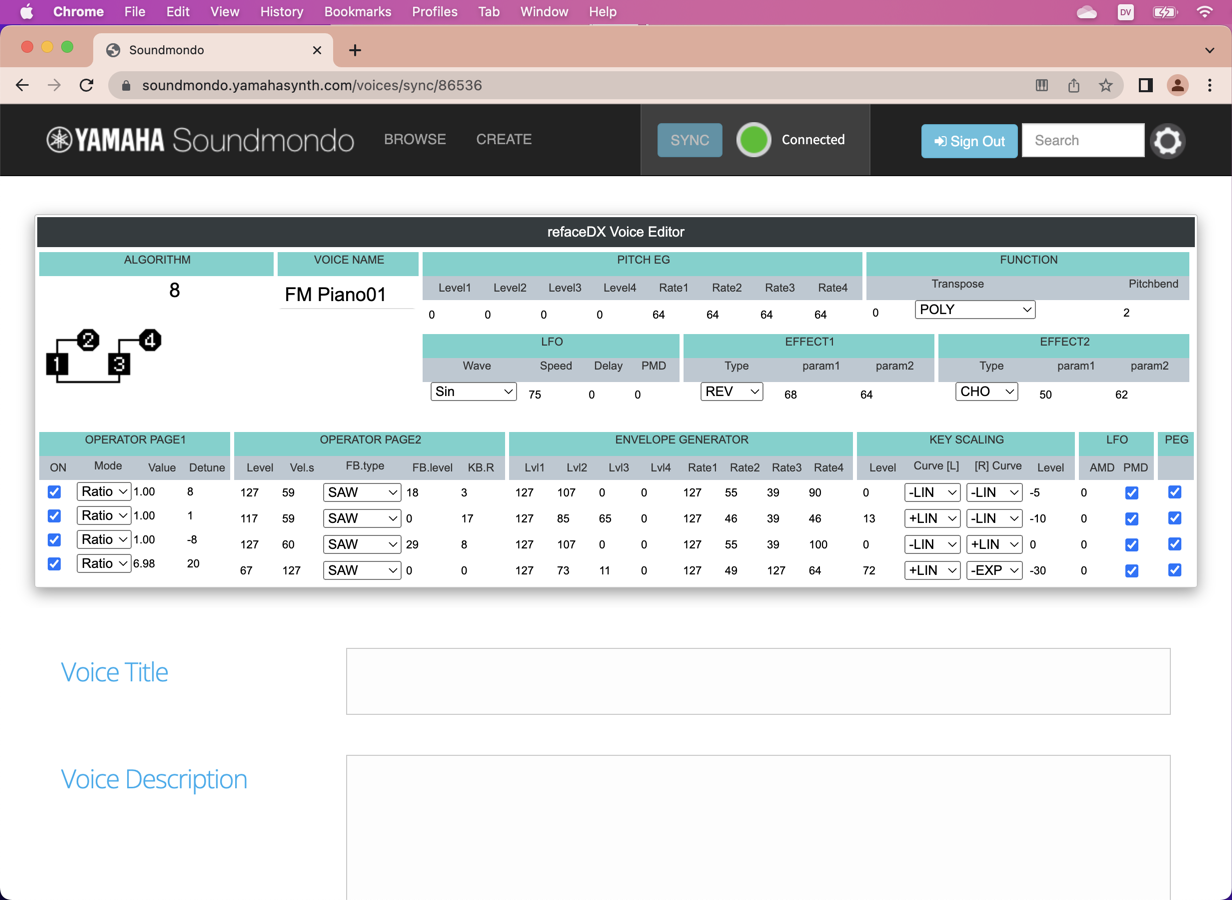
Task: Uncheck PEG checkbox for operator 4
Action: (1174, 570)
